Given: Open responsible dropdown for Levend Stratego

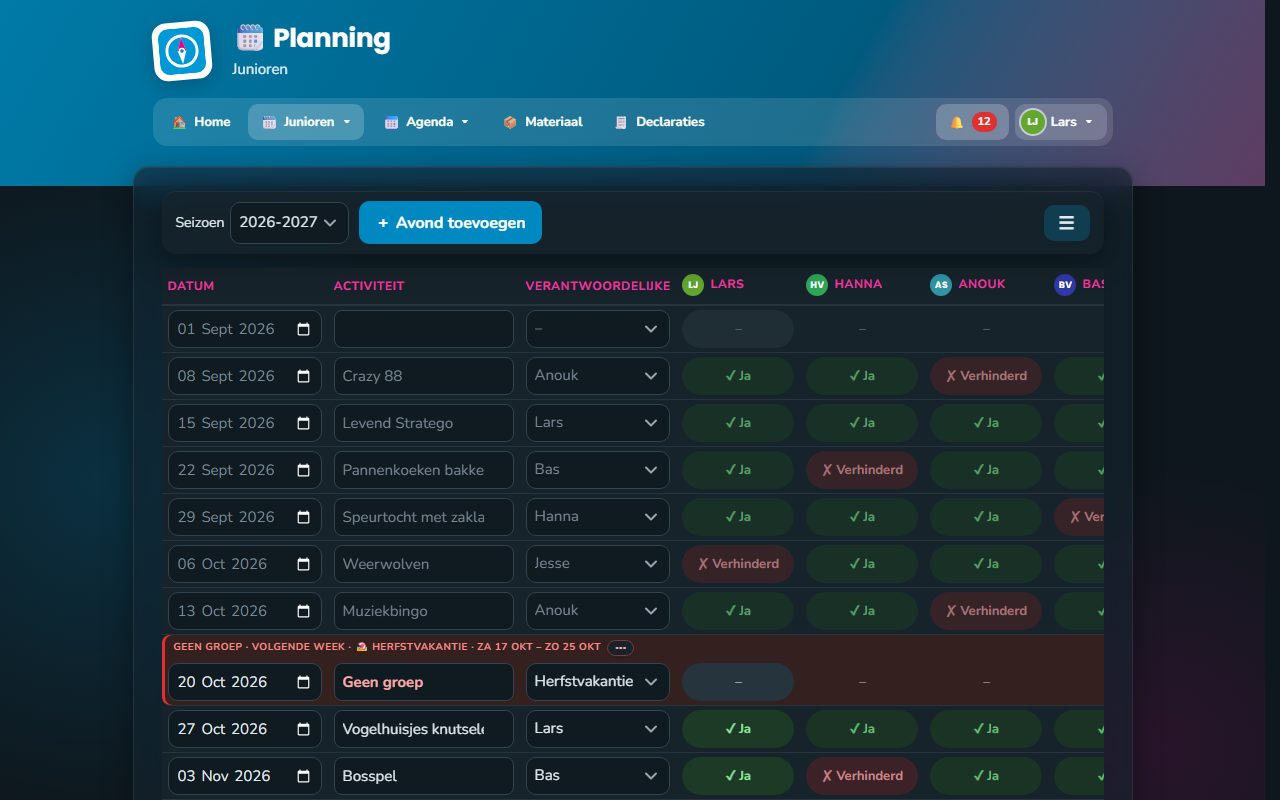Looking at the screenshot, I should (598, 423).
